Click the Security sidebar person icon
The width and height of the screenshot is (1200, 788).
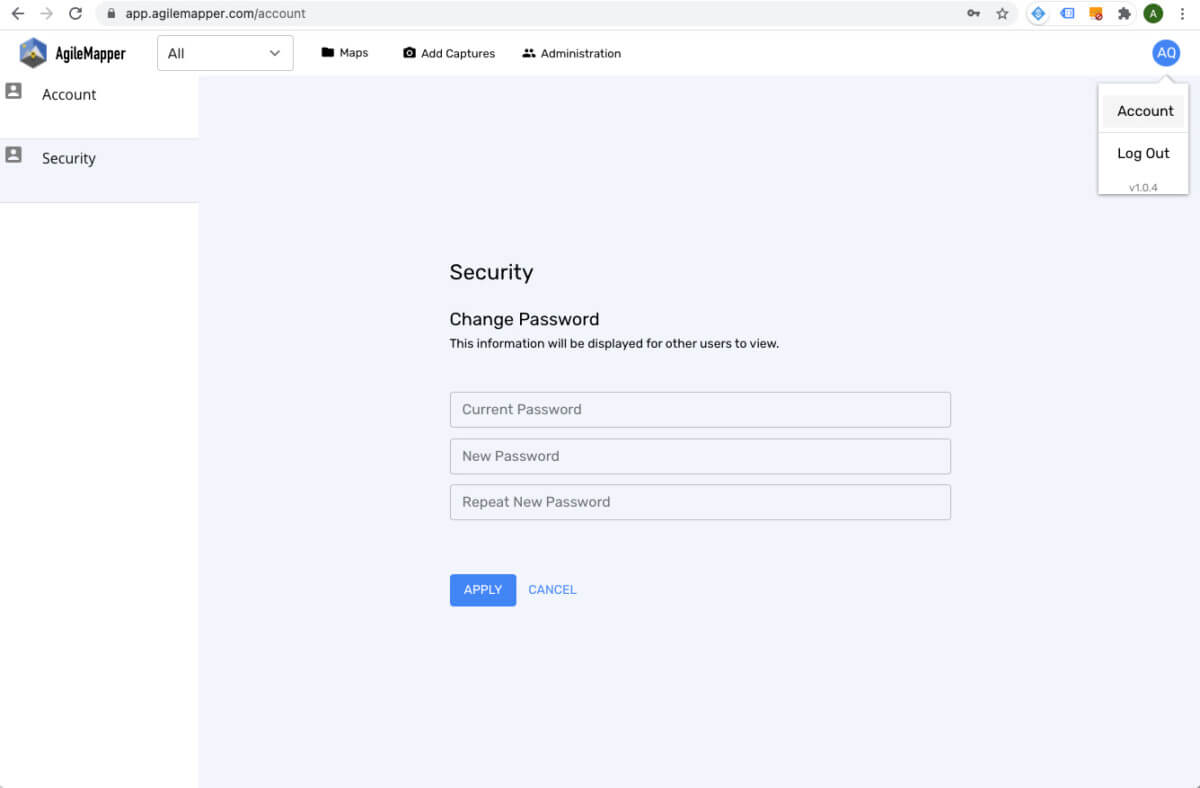tap(13, 155)
